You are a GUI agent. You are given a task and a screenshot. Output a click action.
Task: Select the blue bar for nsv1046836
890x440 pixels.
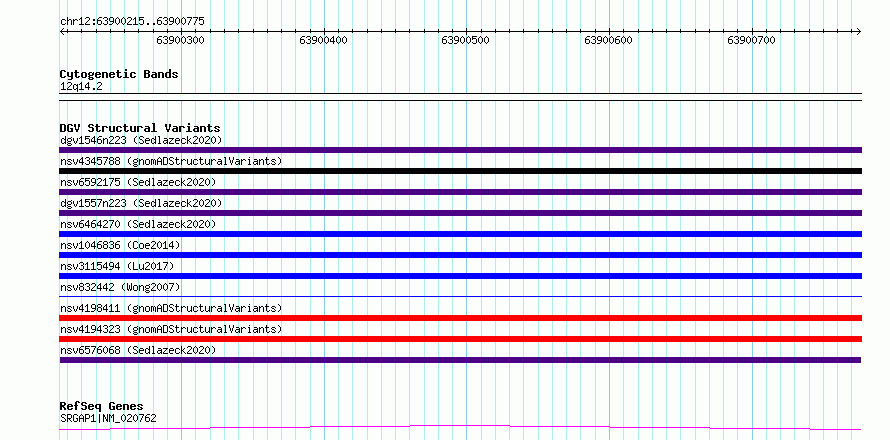pos(460,255)
